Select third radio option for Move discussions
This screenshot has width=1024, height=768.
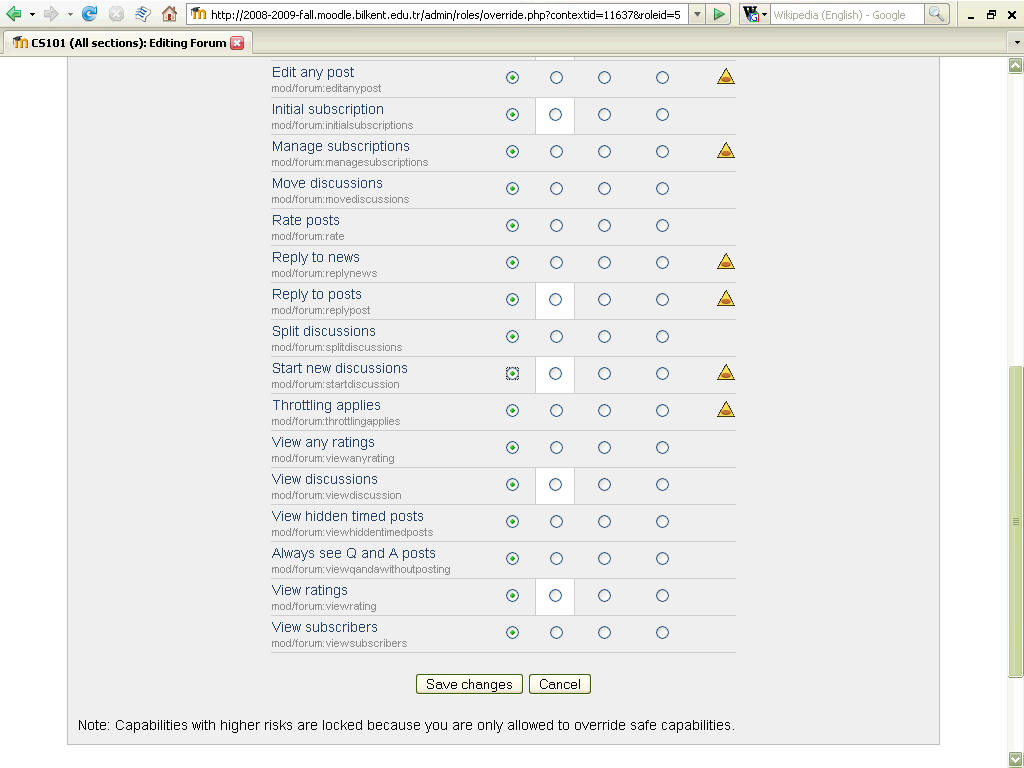(x=605, y=189)
